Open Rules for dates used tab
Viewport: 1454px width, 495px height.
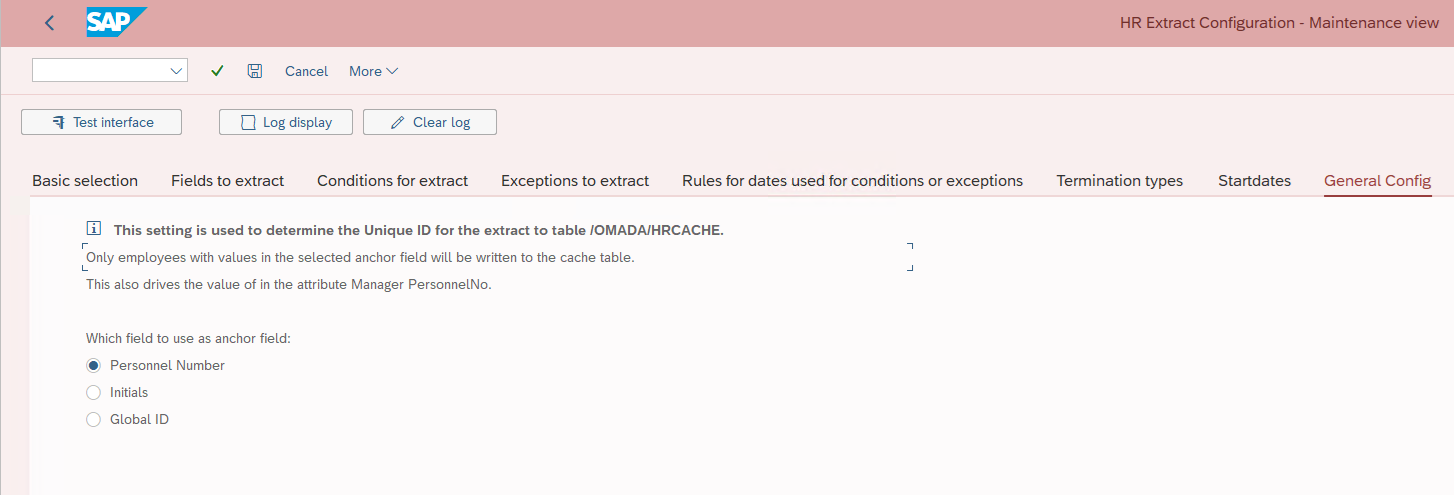[853, 181]
